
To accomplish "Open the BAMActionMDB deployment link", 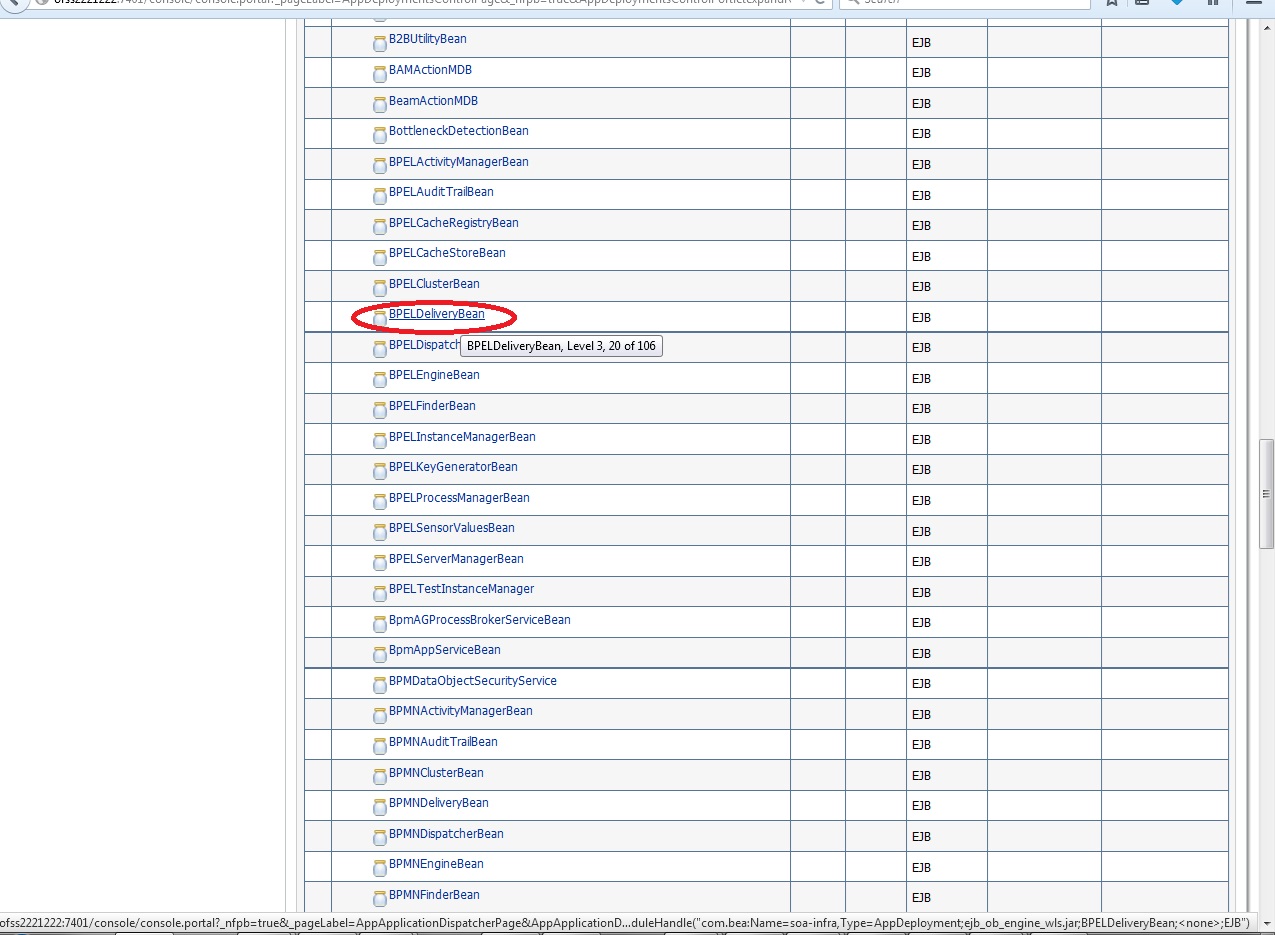I will (430, 70).
